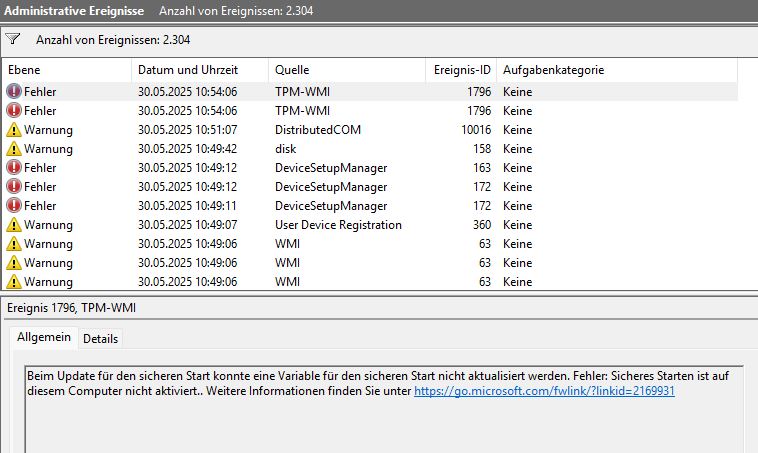
Task: Click error icon of DeviceSetupManager 10:49:11 row
Action: pos(14,205)
